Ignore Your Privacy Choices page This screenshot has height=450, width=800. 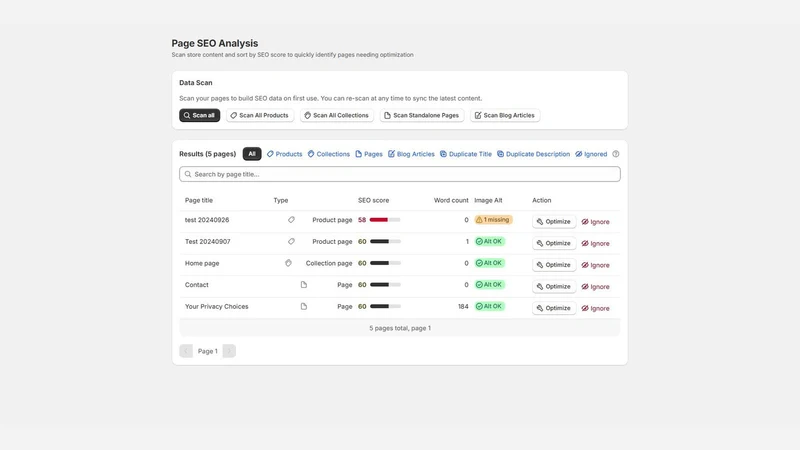[x=595, y=308]
